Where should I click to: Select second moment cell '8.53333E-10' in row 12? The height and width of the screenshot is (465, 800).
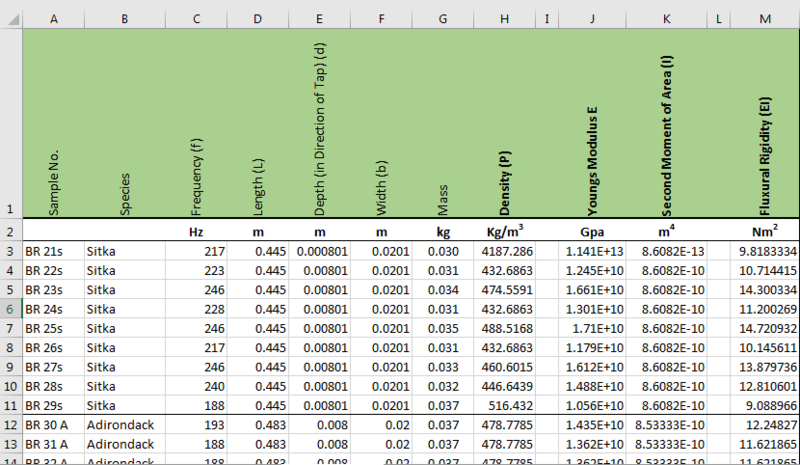pos(667,425)
